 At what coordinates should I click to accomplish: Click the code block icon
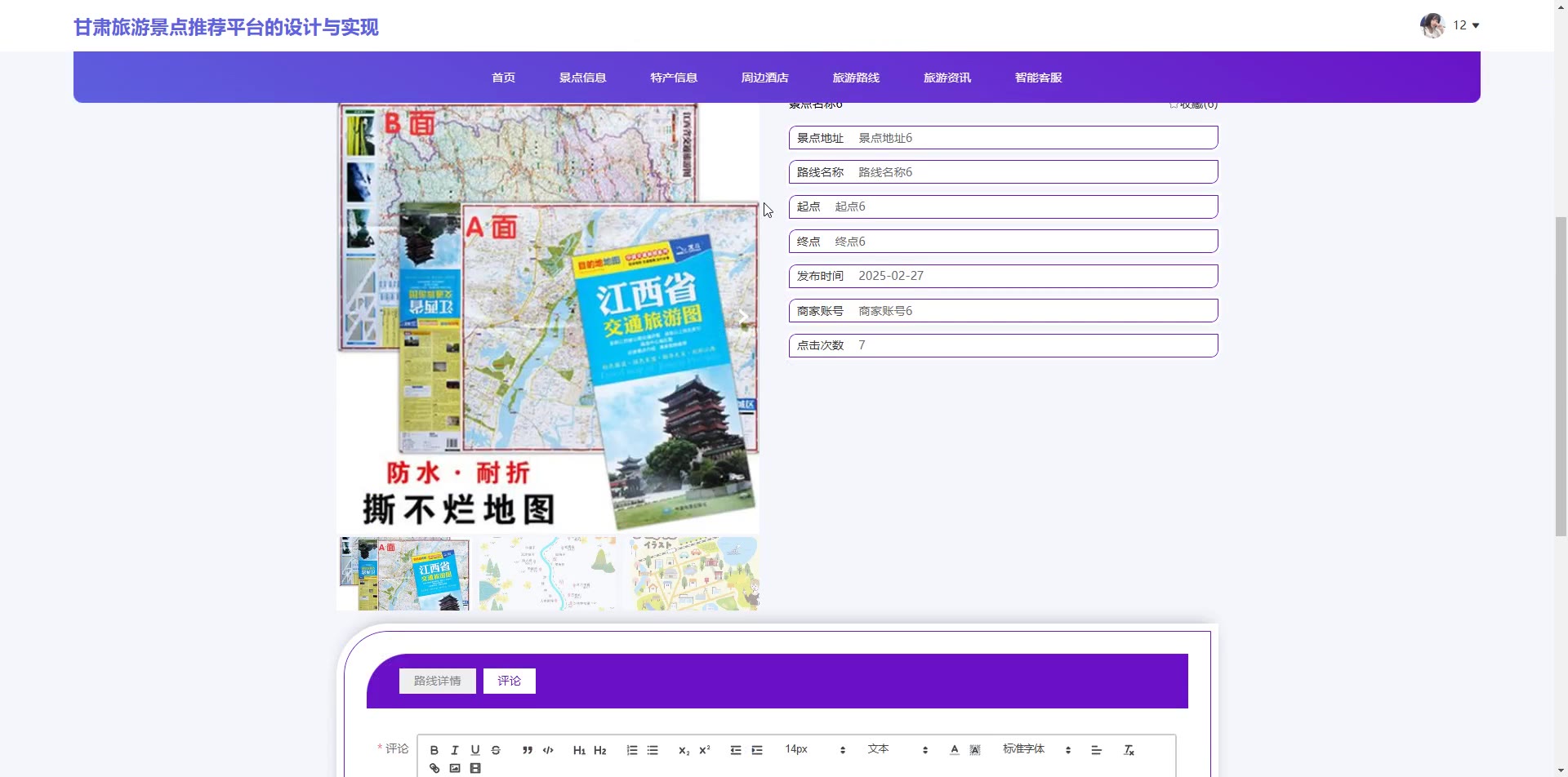[548, 750]
